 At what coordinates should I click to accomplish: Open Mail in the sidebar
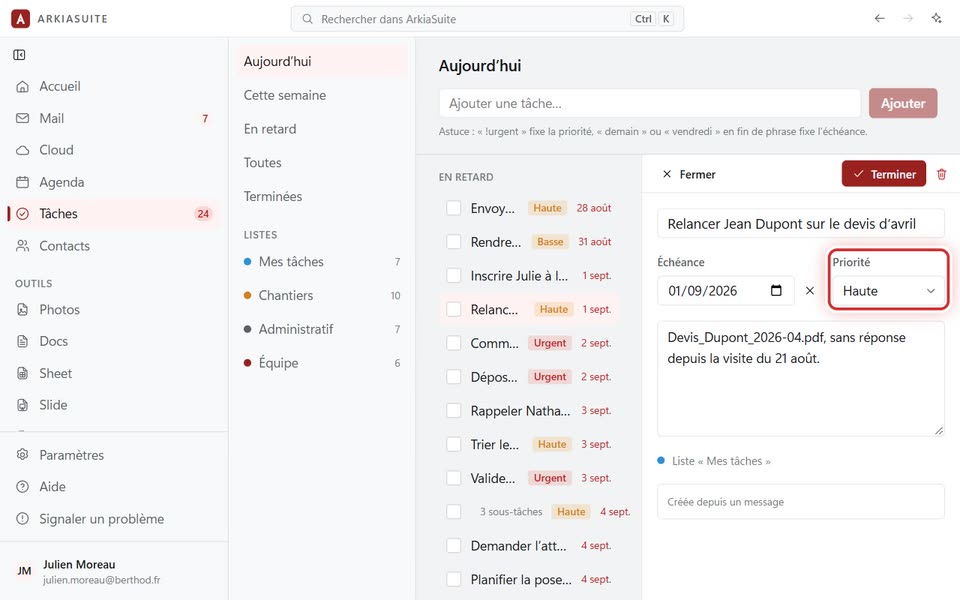(x=114, y=118)
